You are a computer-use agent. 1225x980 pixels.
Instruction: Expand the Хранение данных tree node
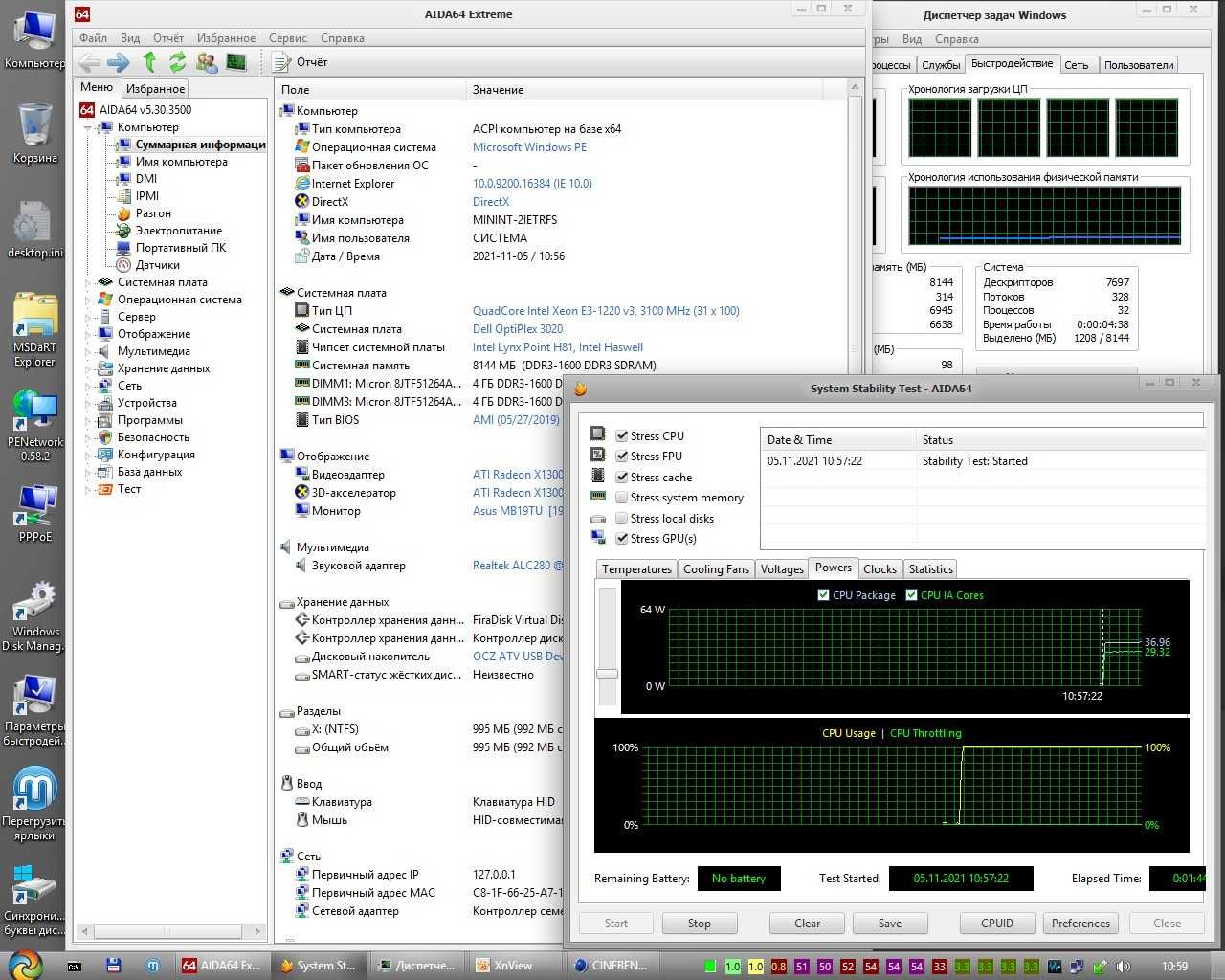click(88, 368)
